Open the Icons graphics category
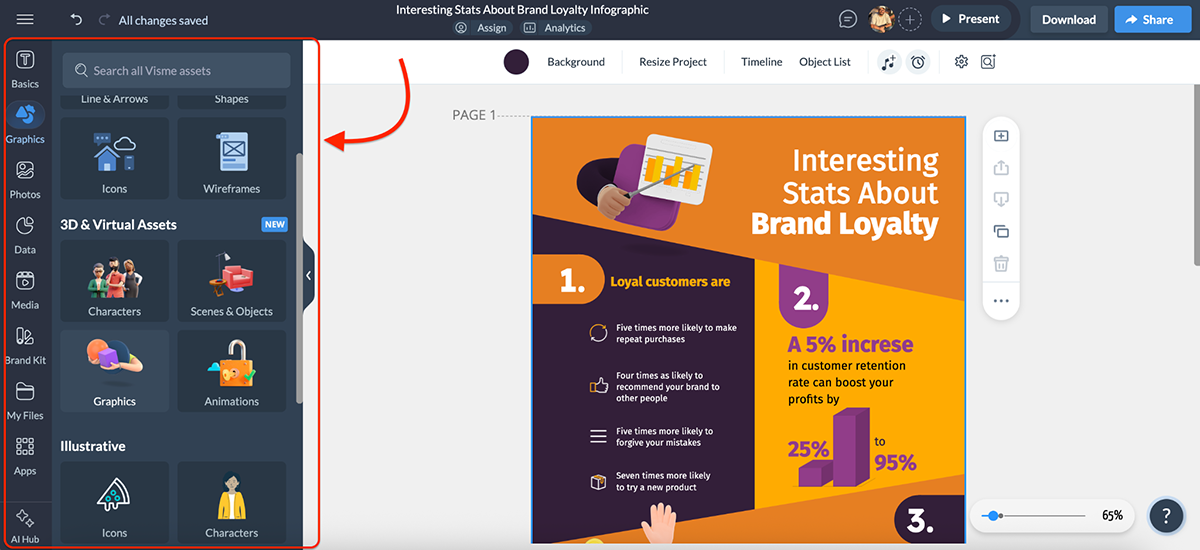1200x550 pixels. click(115, 158)
